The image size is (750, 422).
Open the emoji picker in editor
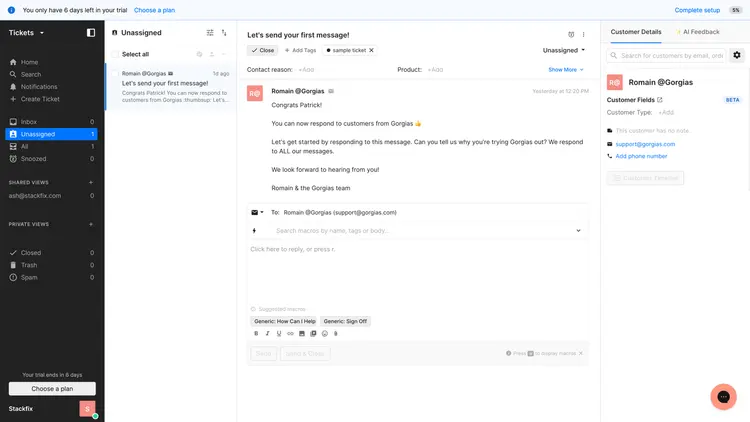325,333
